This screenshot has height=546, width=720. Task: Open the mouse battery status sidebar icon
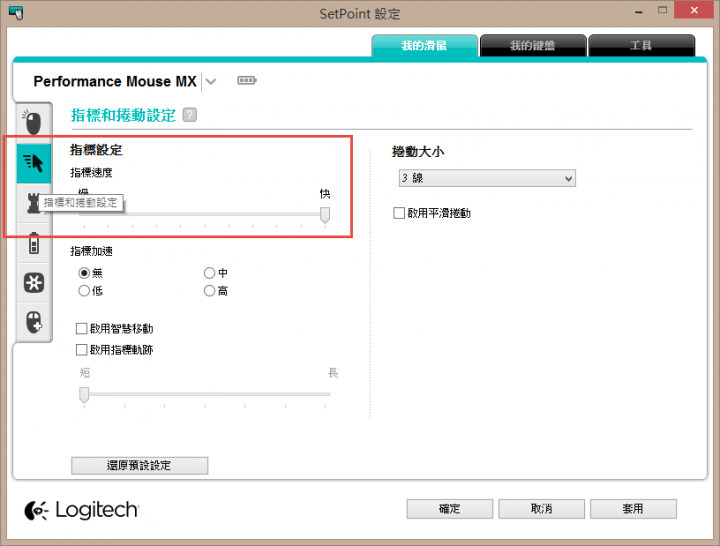click(x=34, y=243)
